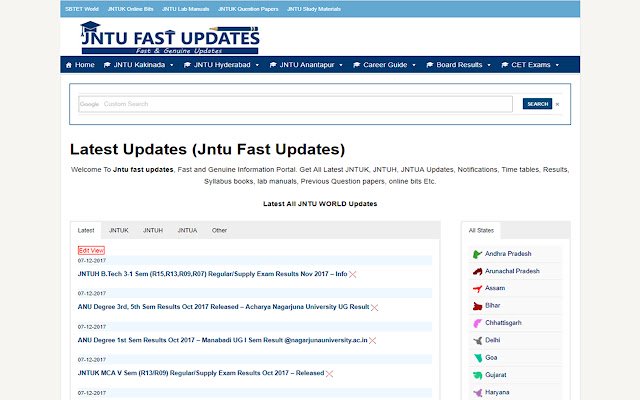The width and height of the screenshot is (640, 400).
Task: Open the Chhattisgarh state link
Action: (x=503, y=323)
